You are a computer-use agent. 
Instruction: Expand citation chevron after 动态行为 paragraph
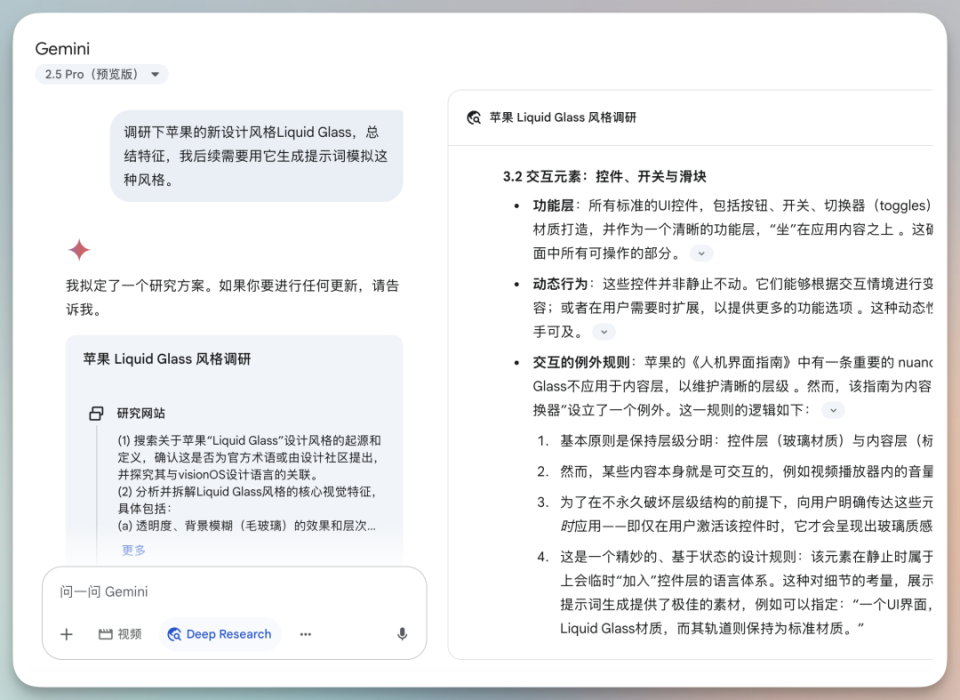pyautogui.click(x=604, y=331)
